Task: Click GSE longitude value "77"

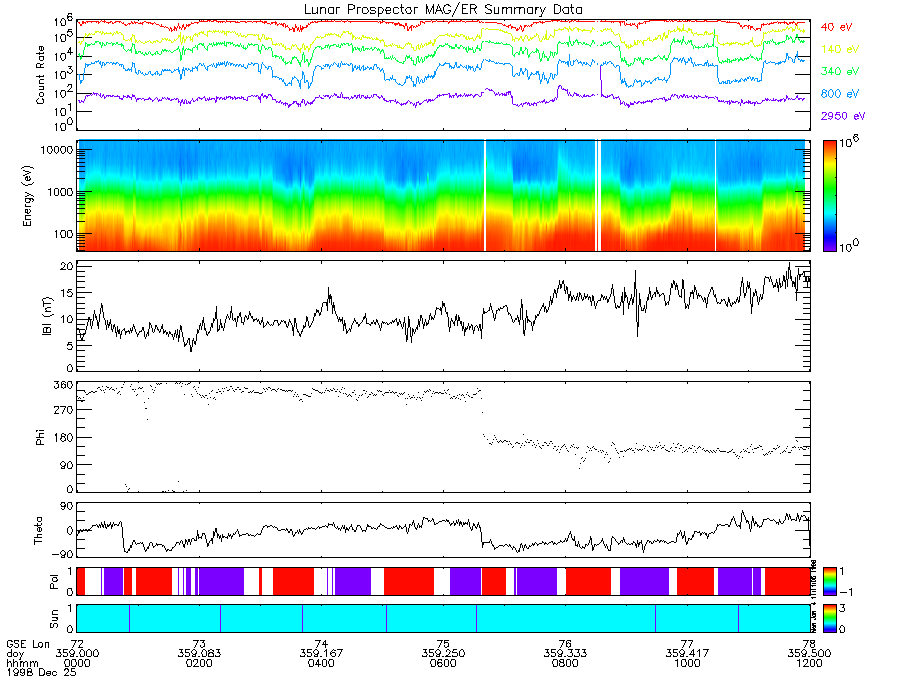Action: 687,644
